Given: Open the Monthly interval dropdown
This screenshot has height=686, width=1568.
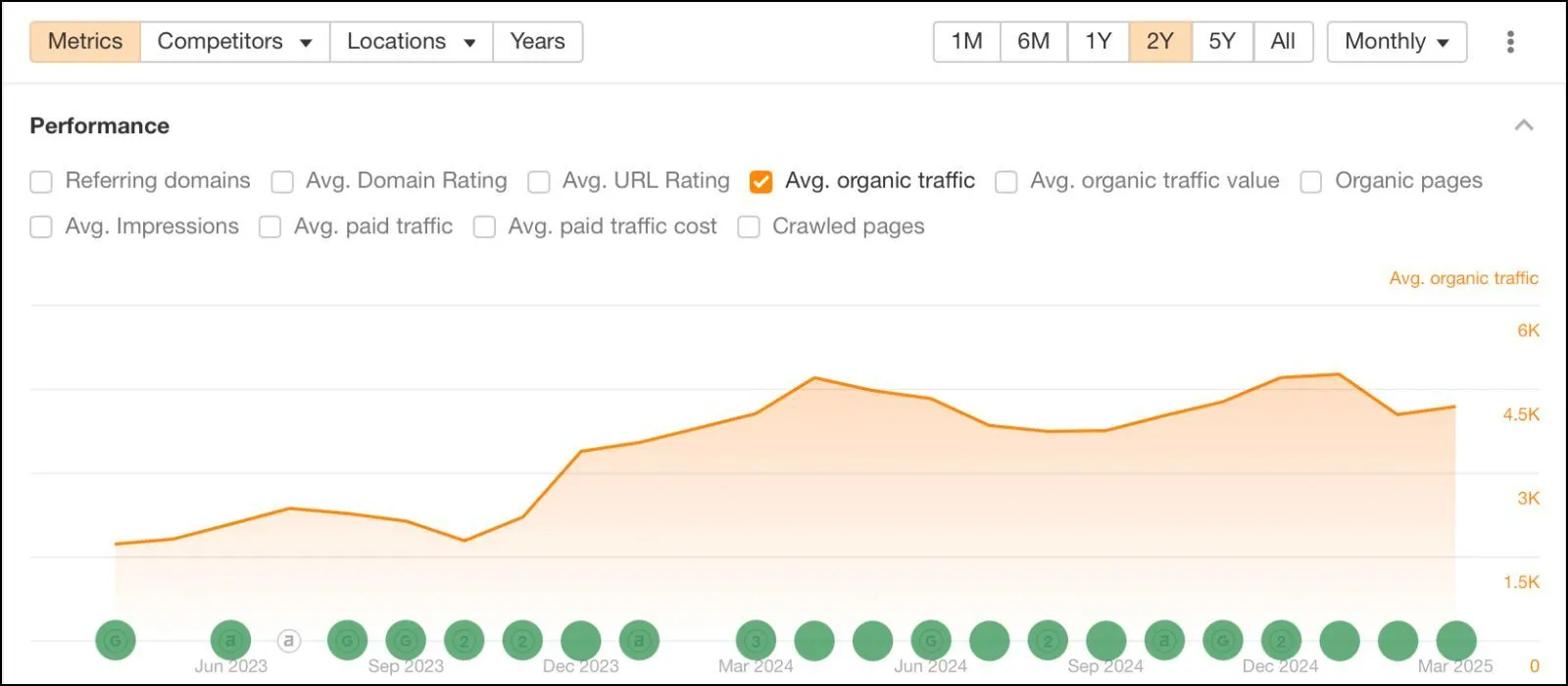Looking at the screenshot, I should [x=1396, y=41].
